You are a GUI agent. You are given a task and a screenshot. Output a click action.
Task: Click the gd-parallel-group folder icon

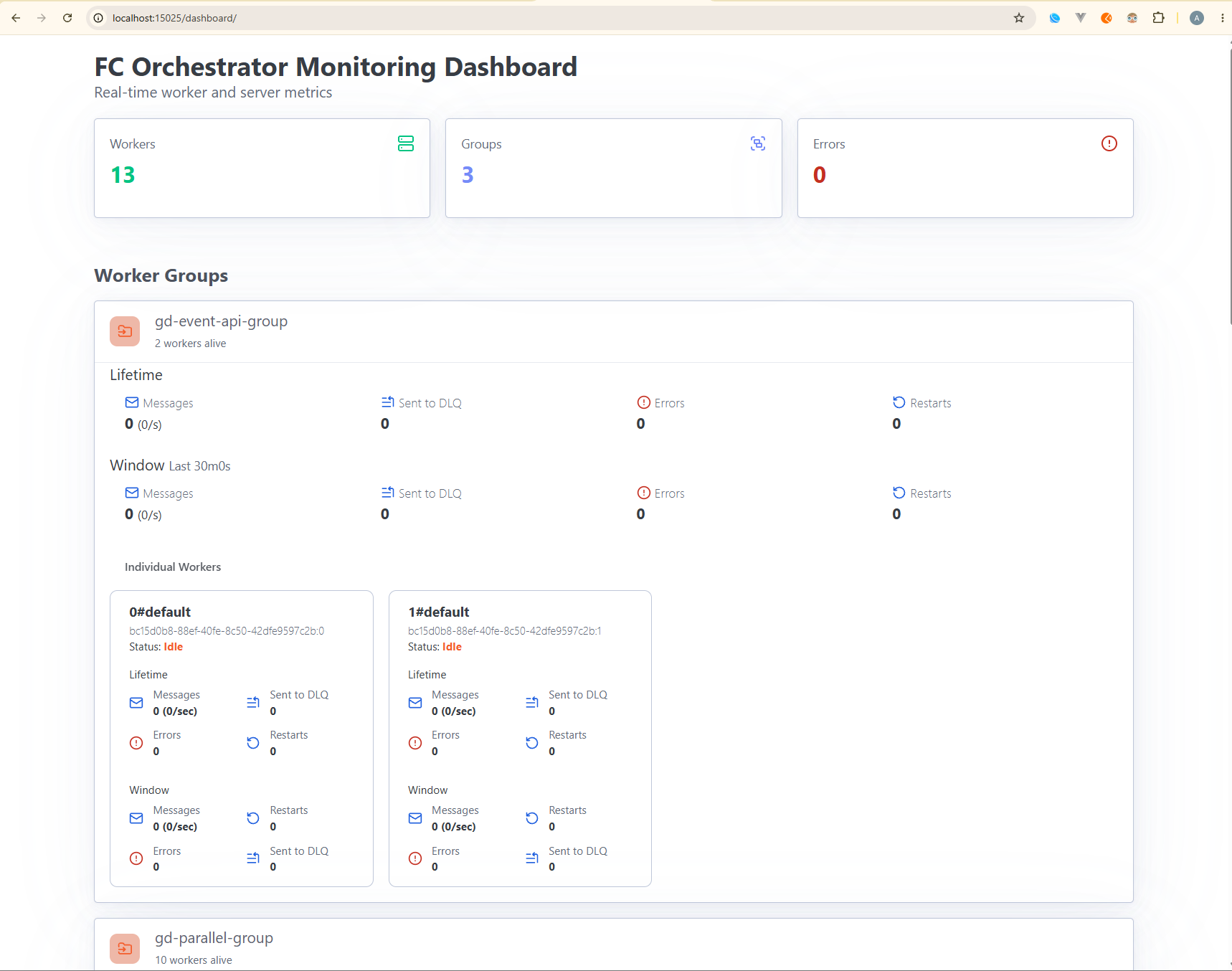tap(125, 948)
